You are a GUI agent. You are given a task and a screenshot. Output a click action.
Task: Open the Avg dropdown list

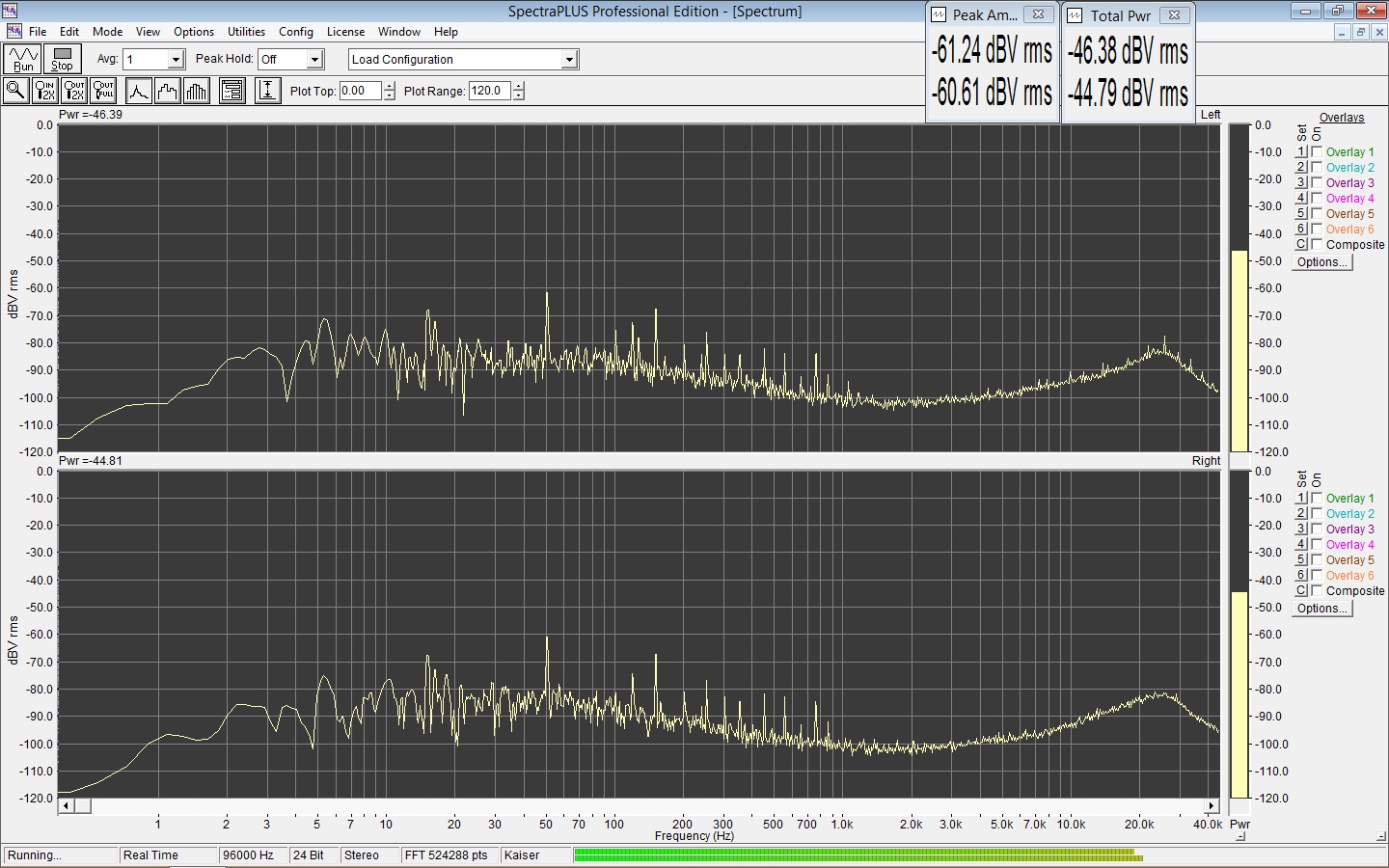point(176,60)
